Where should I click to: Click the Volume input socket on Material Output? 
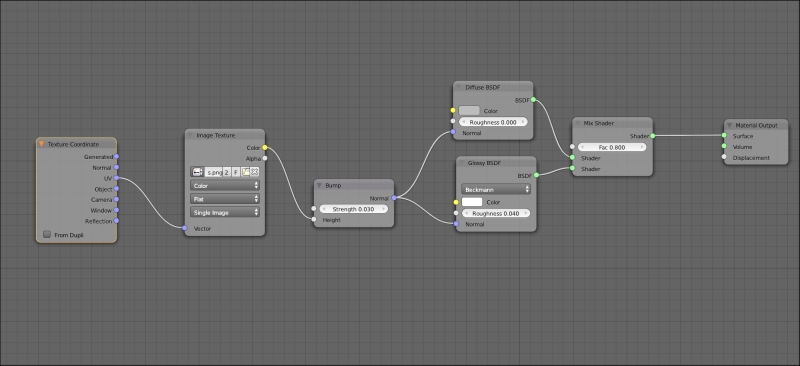724,147
